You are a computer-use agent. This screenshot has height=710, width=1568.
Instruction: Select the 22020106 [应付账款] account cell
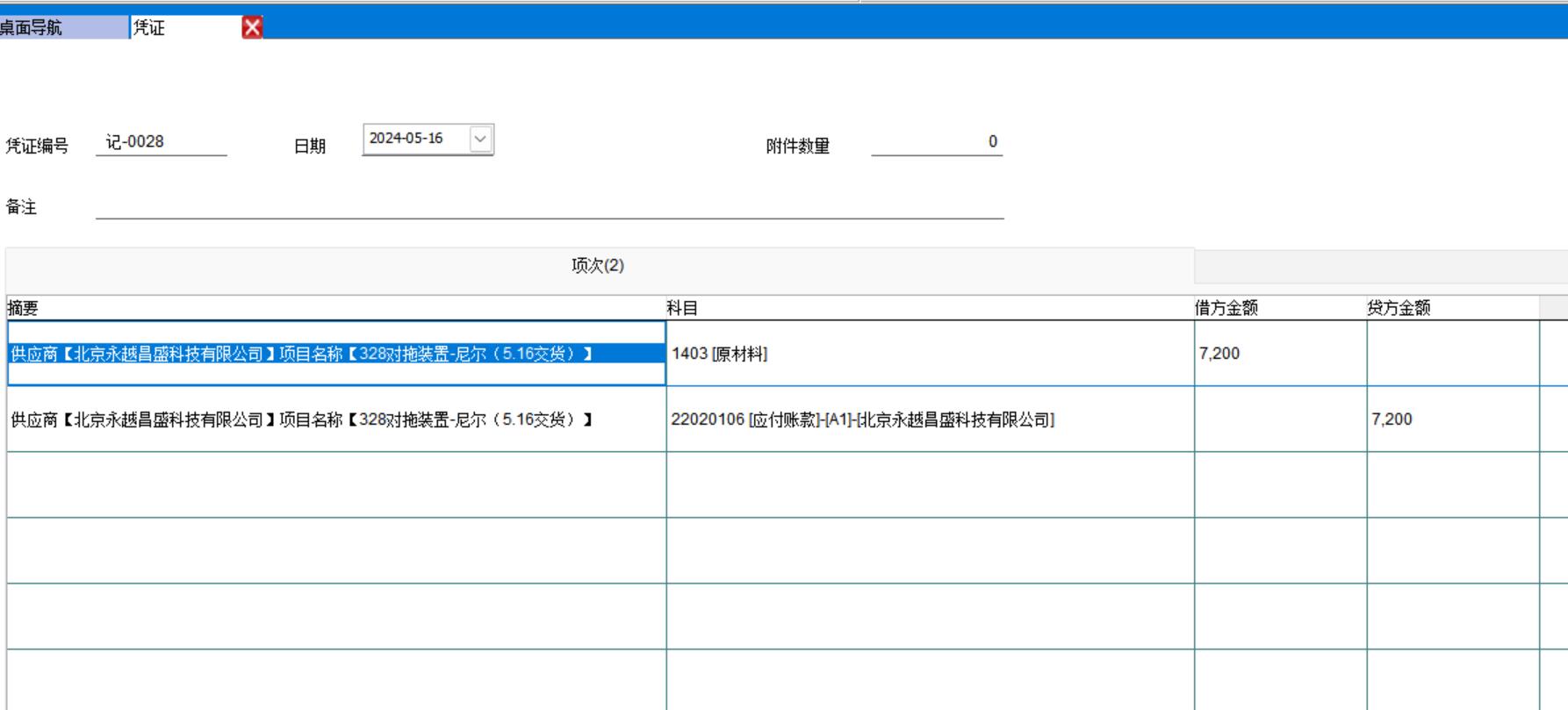[x=929, y=420]
